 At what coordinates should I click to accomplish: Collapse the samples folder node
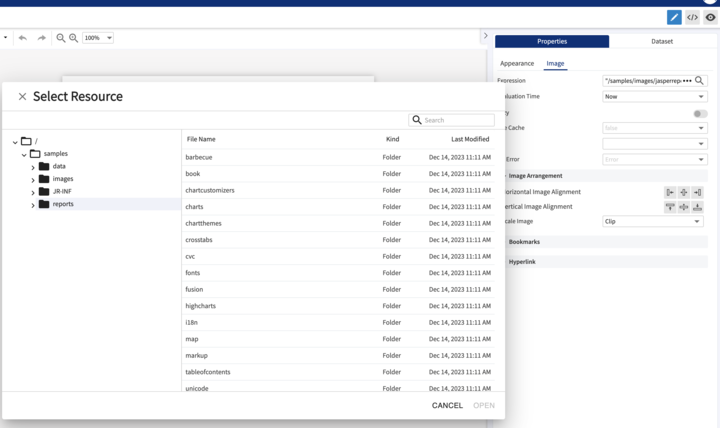pos(24,155)
